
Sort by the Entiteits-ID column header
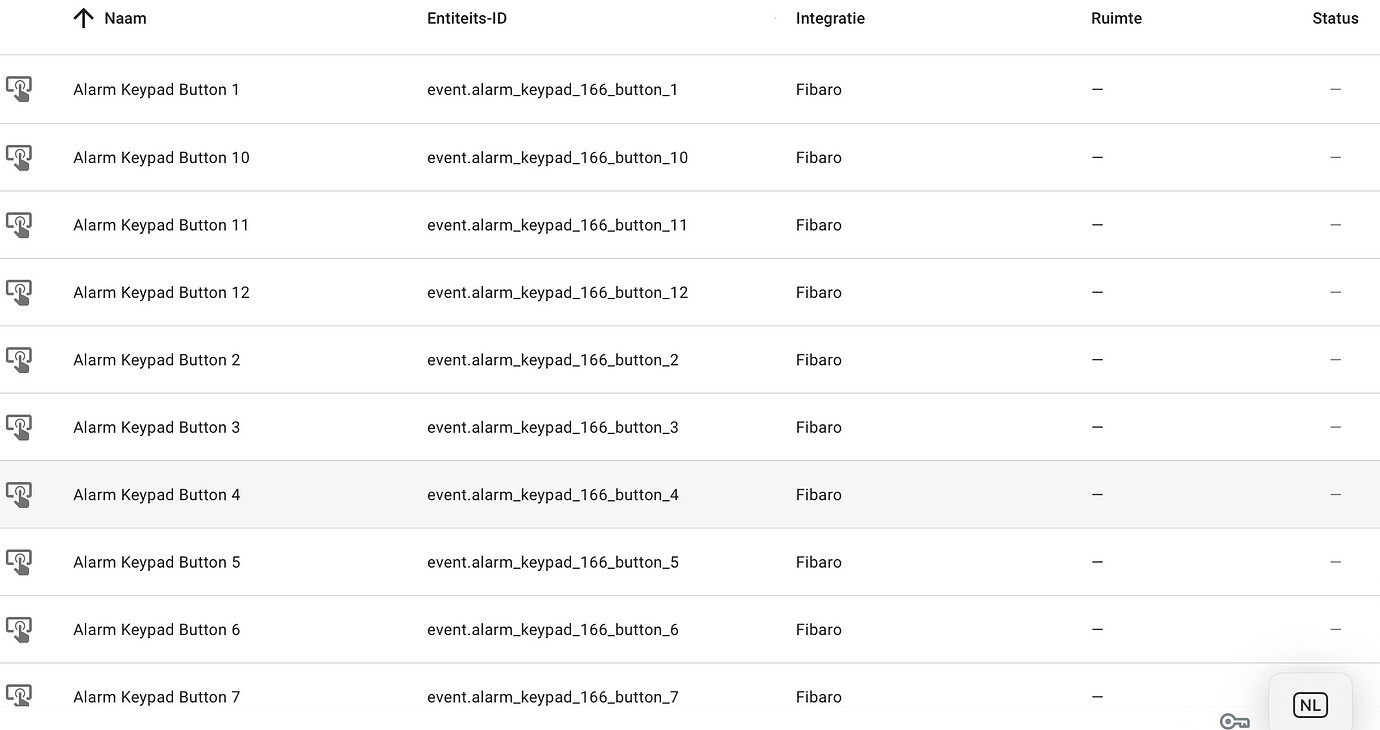(x=467, y=18)
